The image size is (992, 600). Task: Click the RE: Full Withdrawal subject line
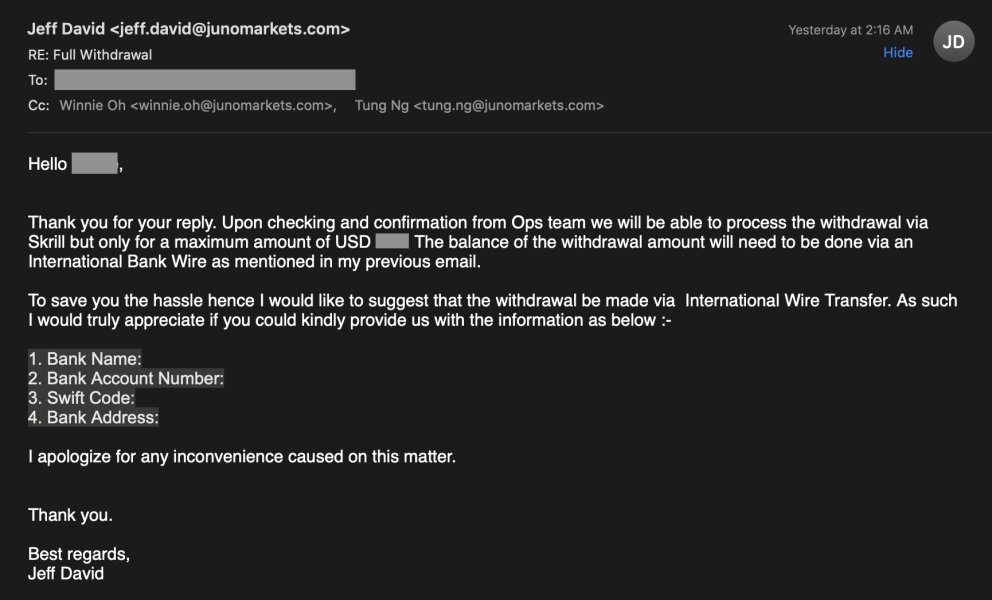[90, 55]
